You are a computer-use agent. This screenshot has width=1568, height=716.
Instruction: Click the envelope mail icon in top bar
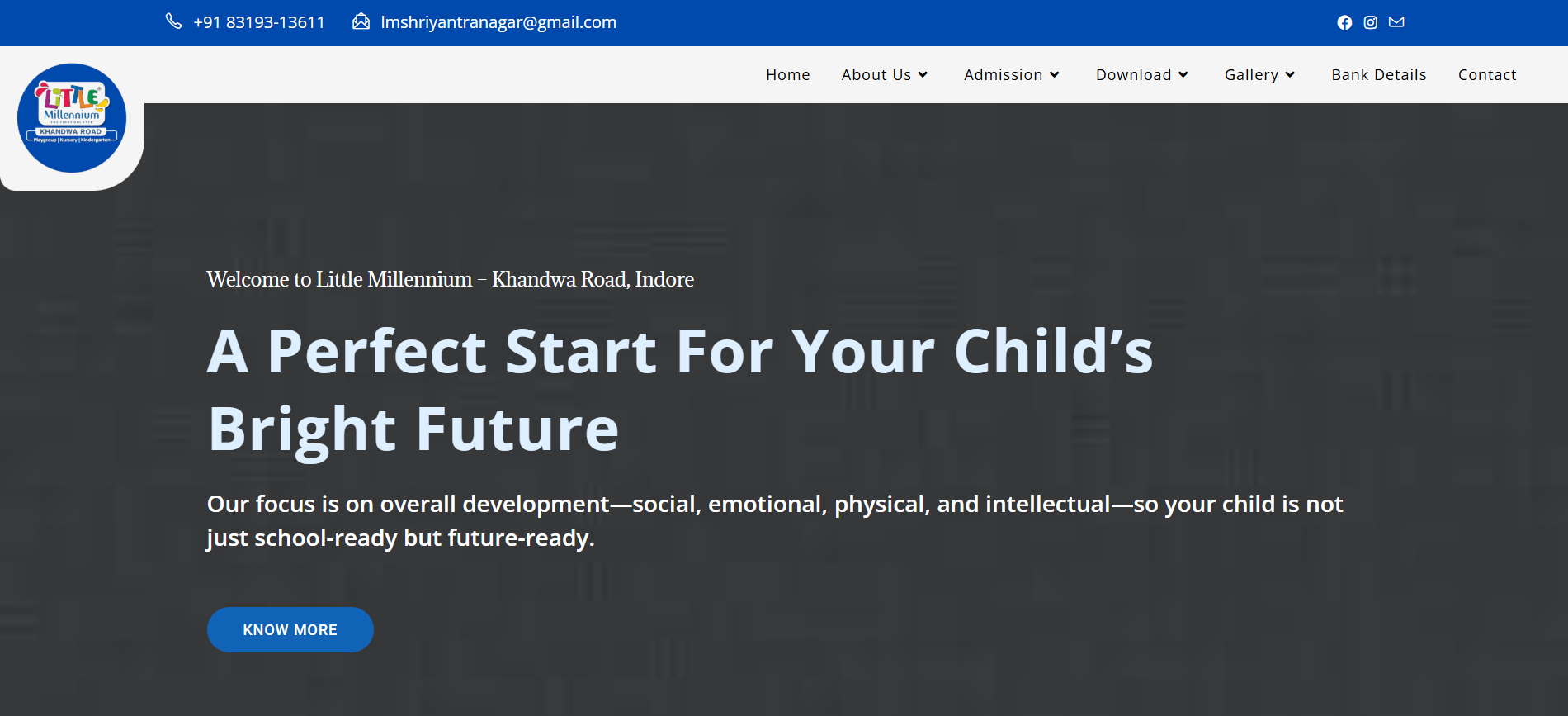(x=1396, y=22)
